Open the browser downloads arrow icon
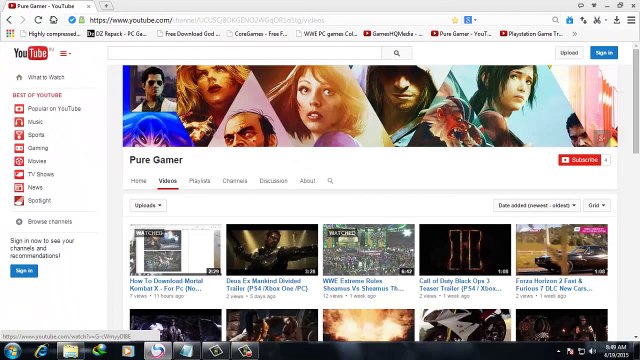The image size is (640, 360). point(617,20)
